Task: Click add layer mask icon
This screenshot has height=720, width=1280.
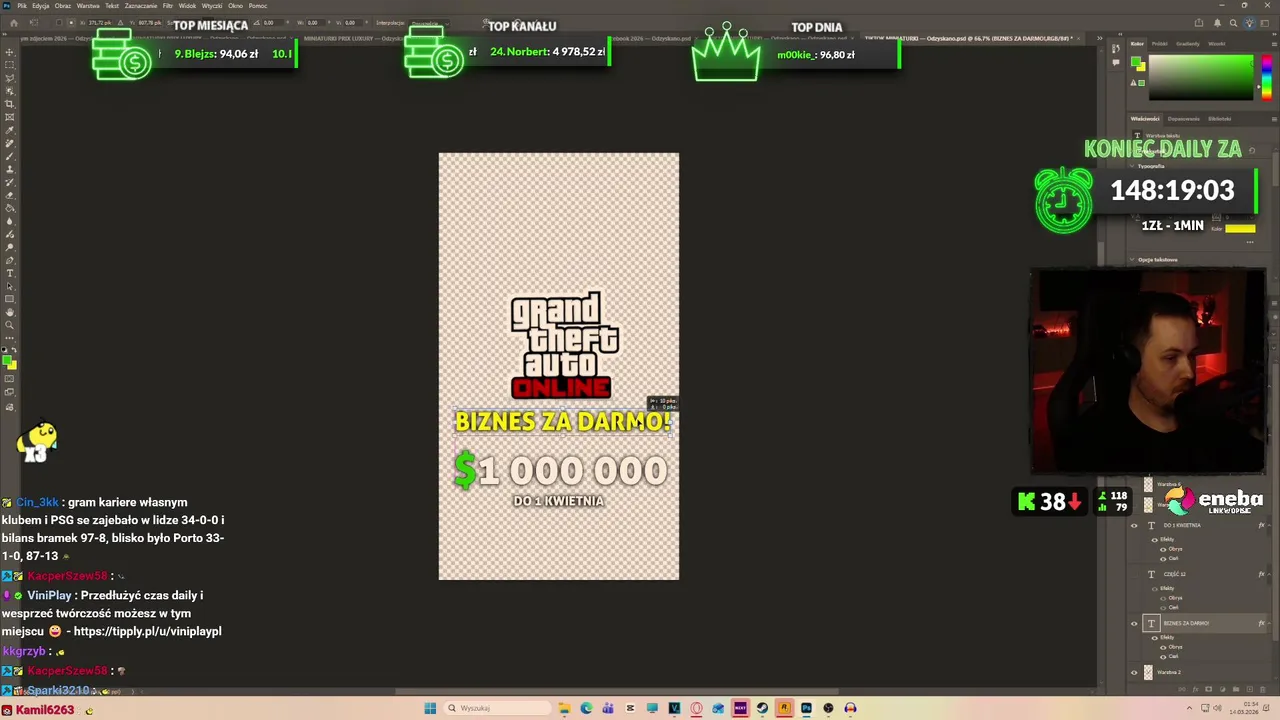Action: (1208, 689)
